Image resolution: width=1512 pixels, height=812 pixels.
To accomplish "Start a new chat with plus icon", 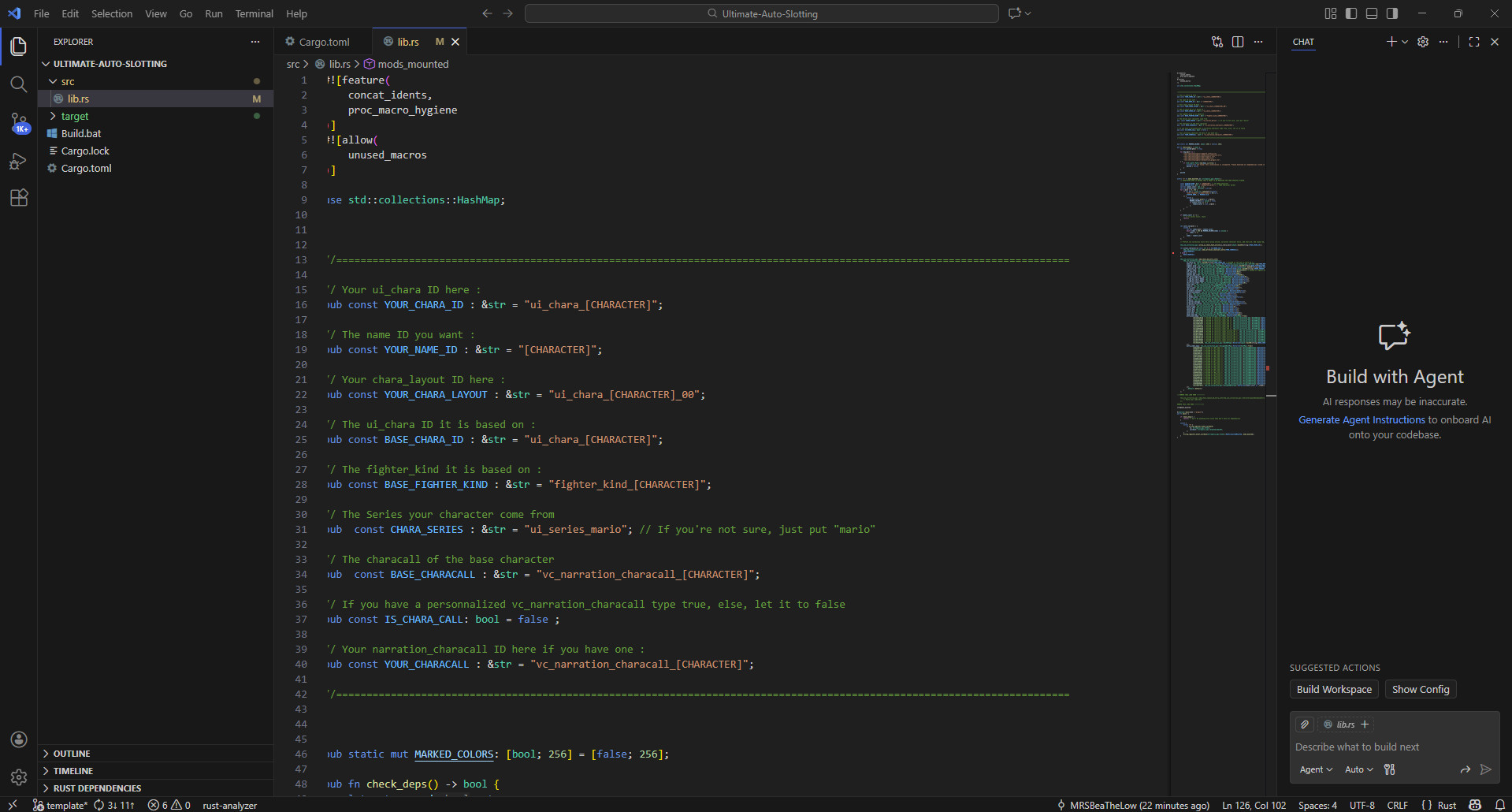I will pyautogui.click(x=1391, y=42).
